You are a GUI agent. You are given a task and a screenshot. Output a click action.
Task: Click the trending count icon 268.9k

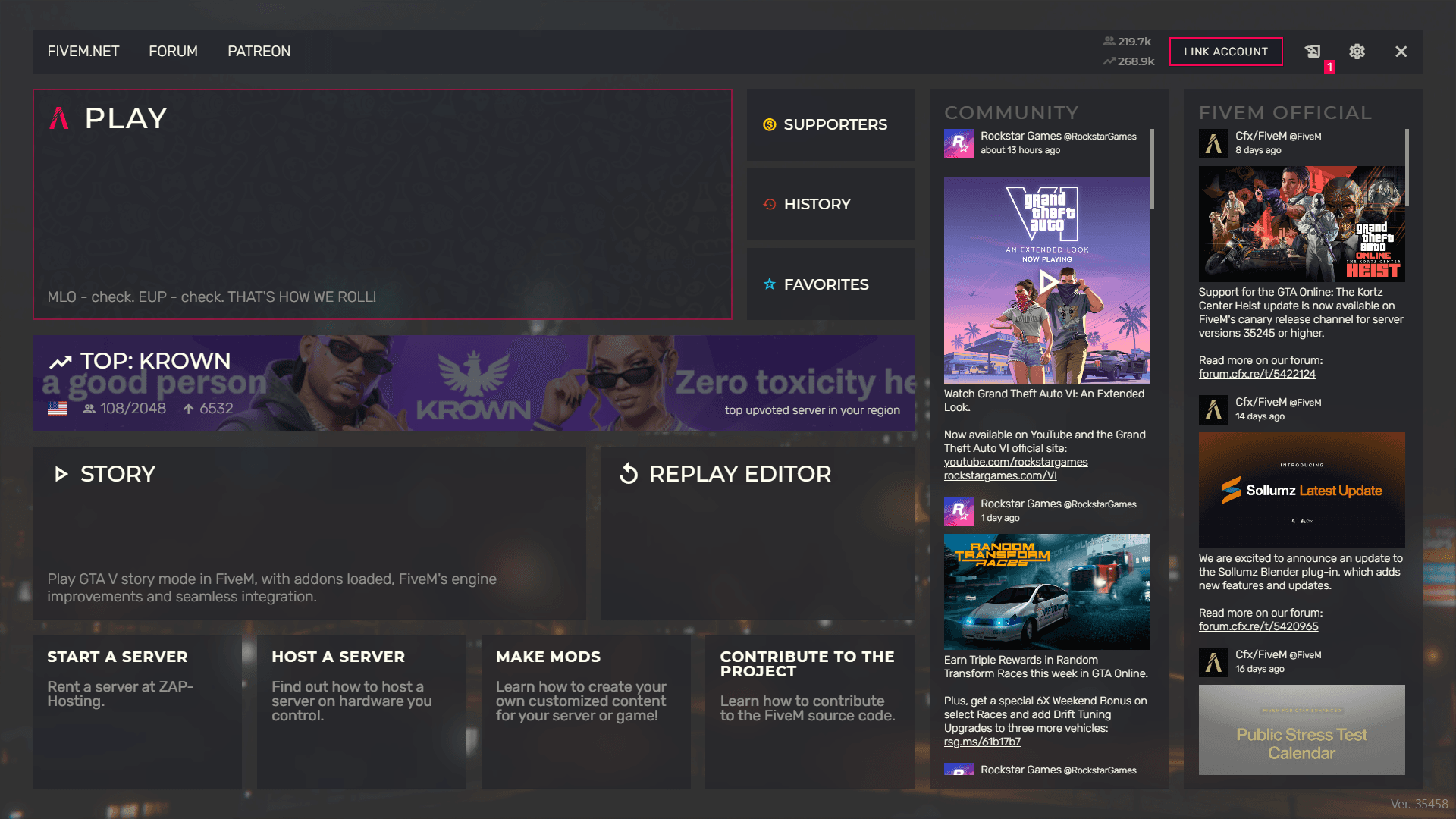point(1109,61)
